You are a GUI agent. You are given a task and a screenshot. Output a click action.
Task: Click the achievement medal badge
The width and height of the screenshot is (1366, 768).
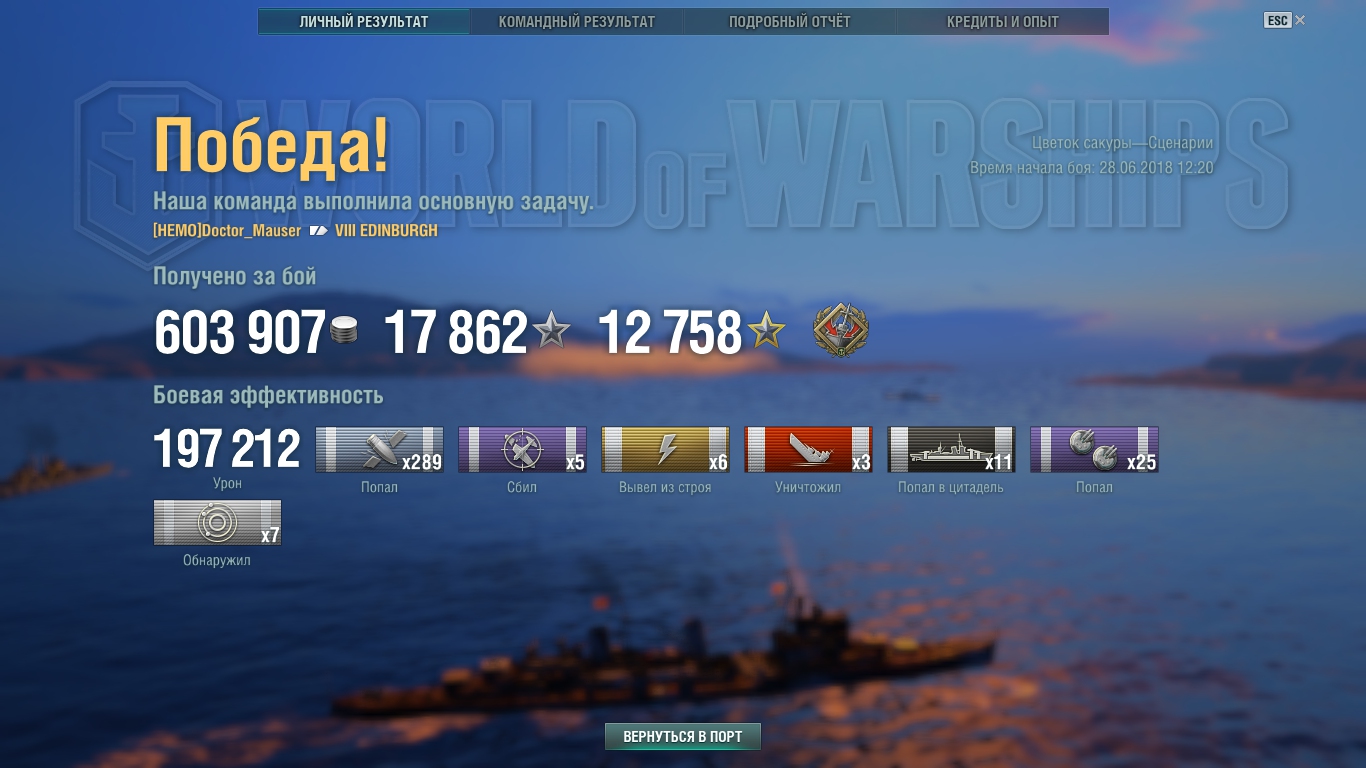pyautogui.click(x=840, y=331)
